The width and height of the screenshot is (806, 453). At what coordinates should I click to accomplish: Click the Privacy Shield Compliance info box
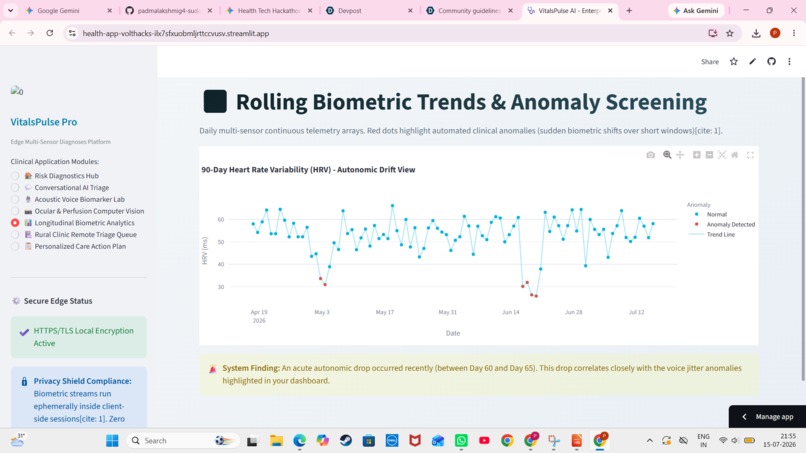[x=79, y=397]
